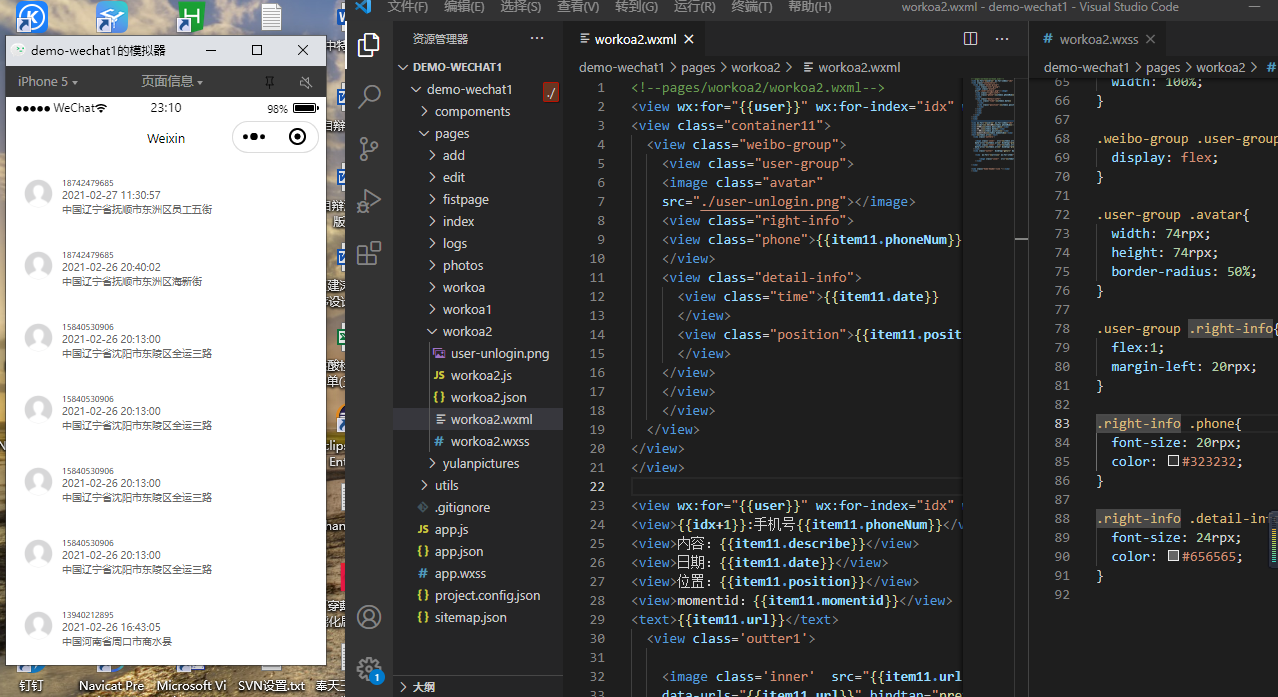Expand the compoments folder
The height and width of the screenshot is (697, 1278).
tap(472, 111)
